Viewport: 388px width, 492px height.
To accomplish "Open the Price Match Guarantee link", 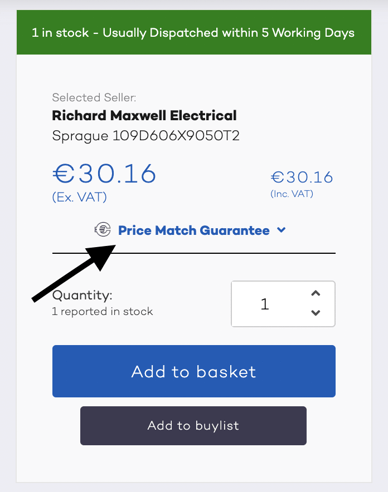I will coord(194,230).
